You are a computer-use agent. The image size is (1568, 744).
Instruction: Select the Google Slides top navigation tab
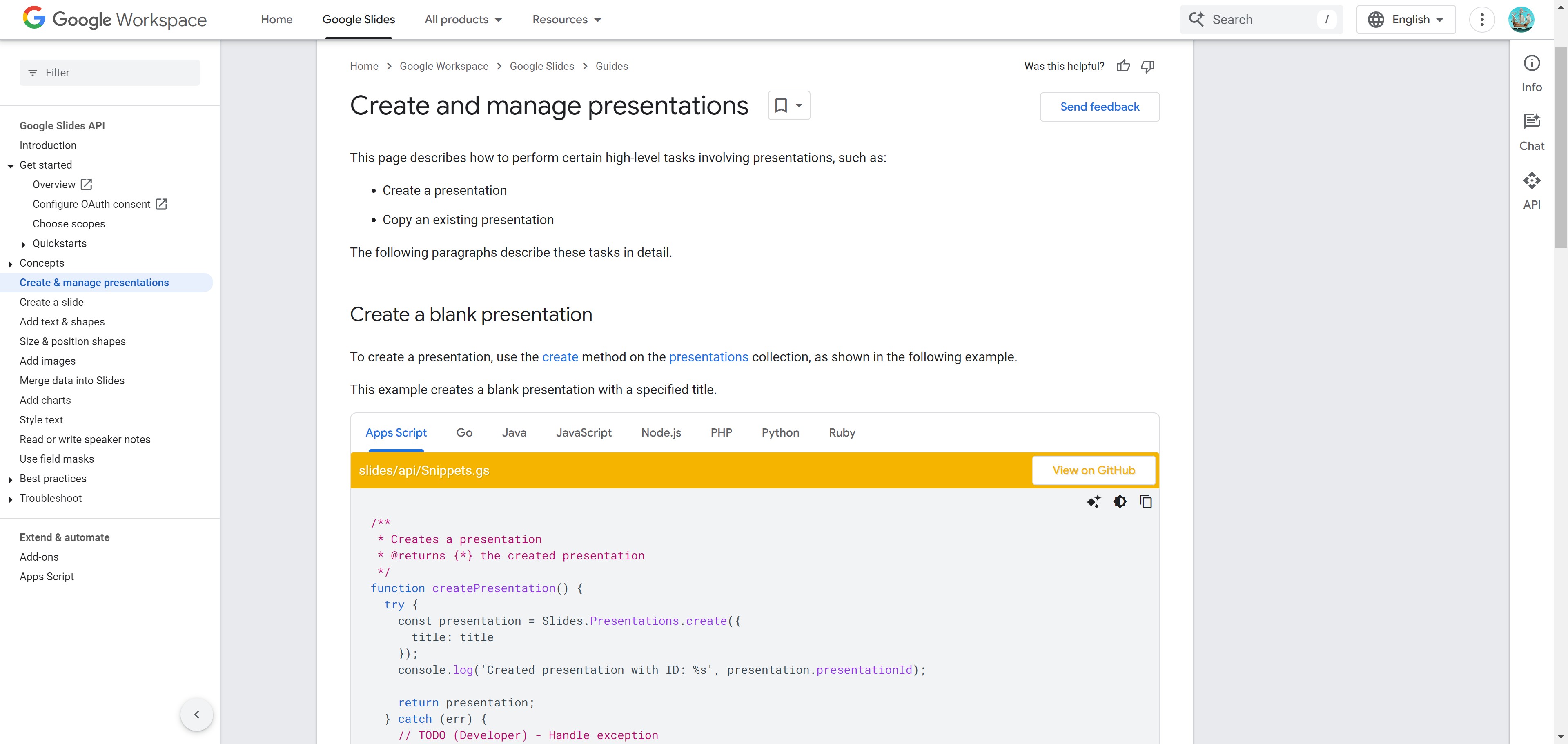click(359, 20)
